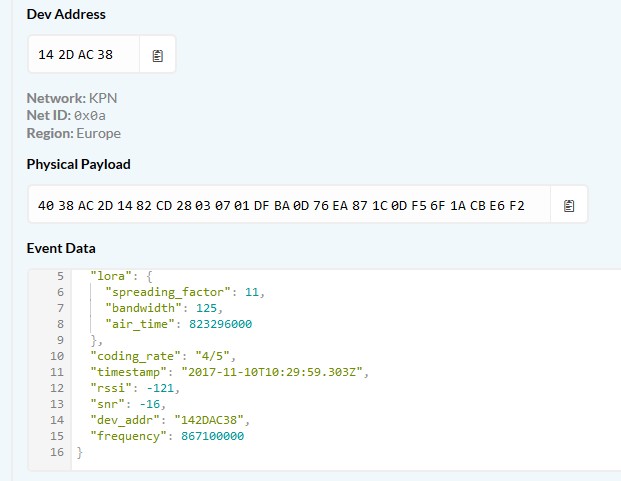
Task: Click the frequency value 867100000
Action: pyautogui.click(x=213, y=436)
